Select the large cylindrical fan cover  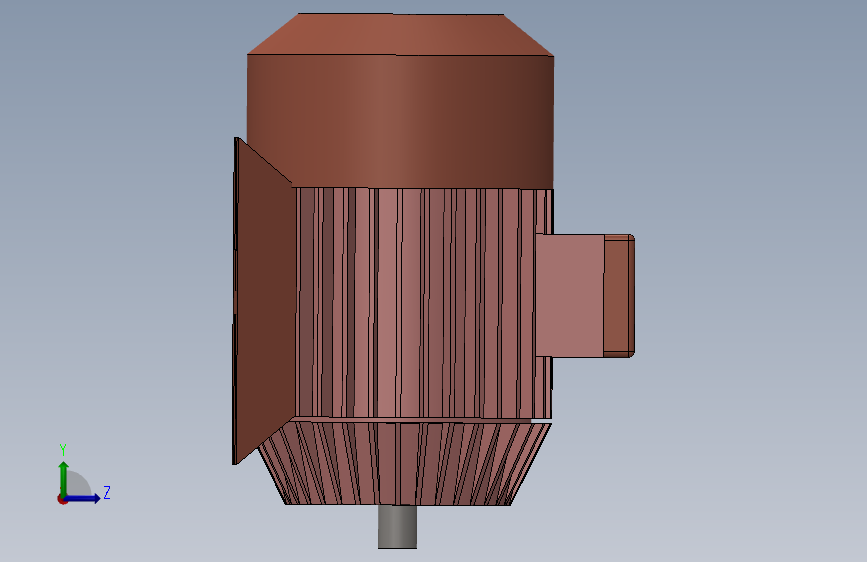pos(400,121)
